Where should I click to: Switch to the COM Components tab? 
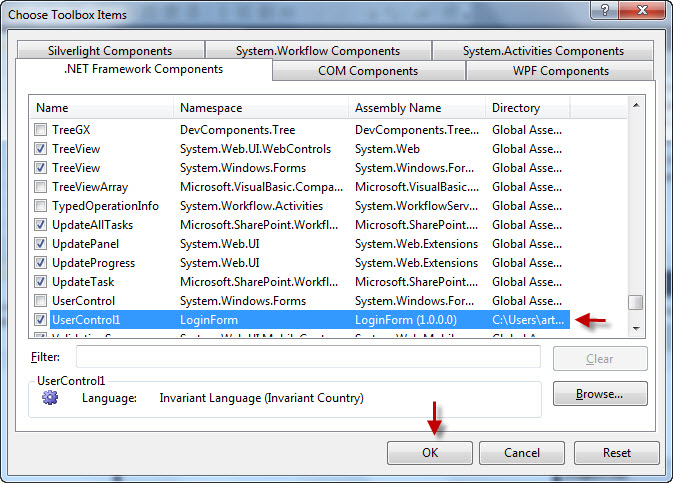click(x=368, y=71)
